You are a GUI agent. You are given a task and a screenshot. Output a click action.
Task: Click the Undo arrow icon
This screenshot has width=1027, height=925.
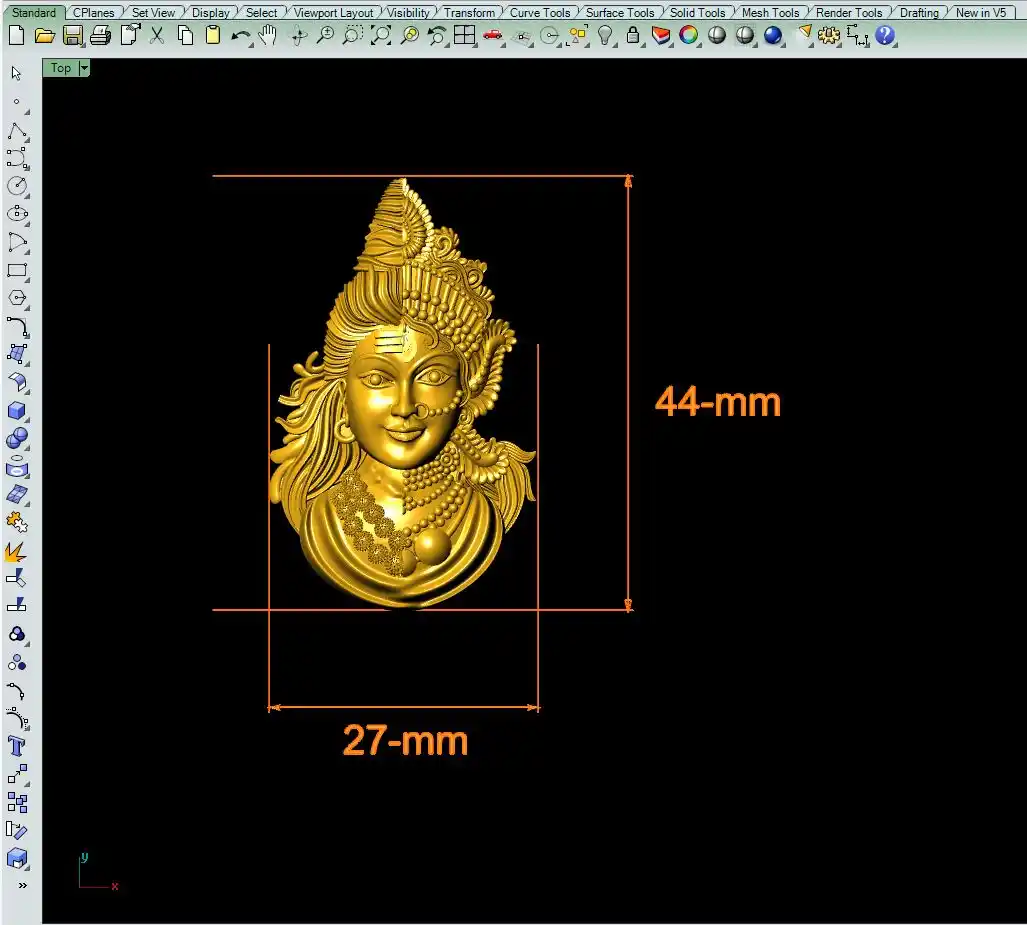pos(240,35)
